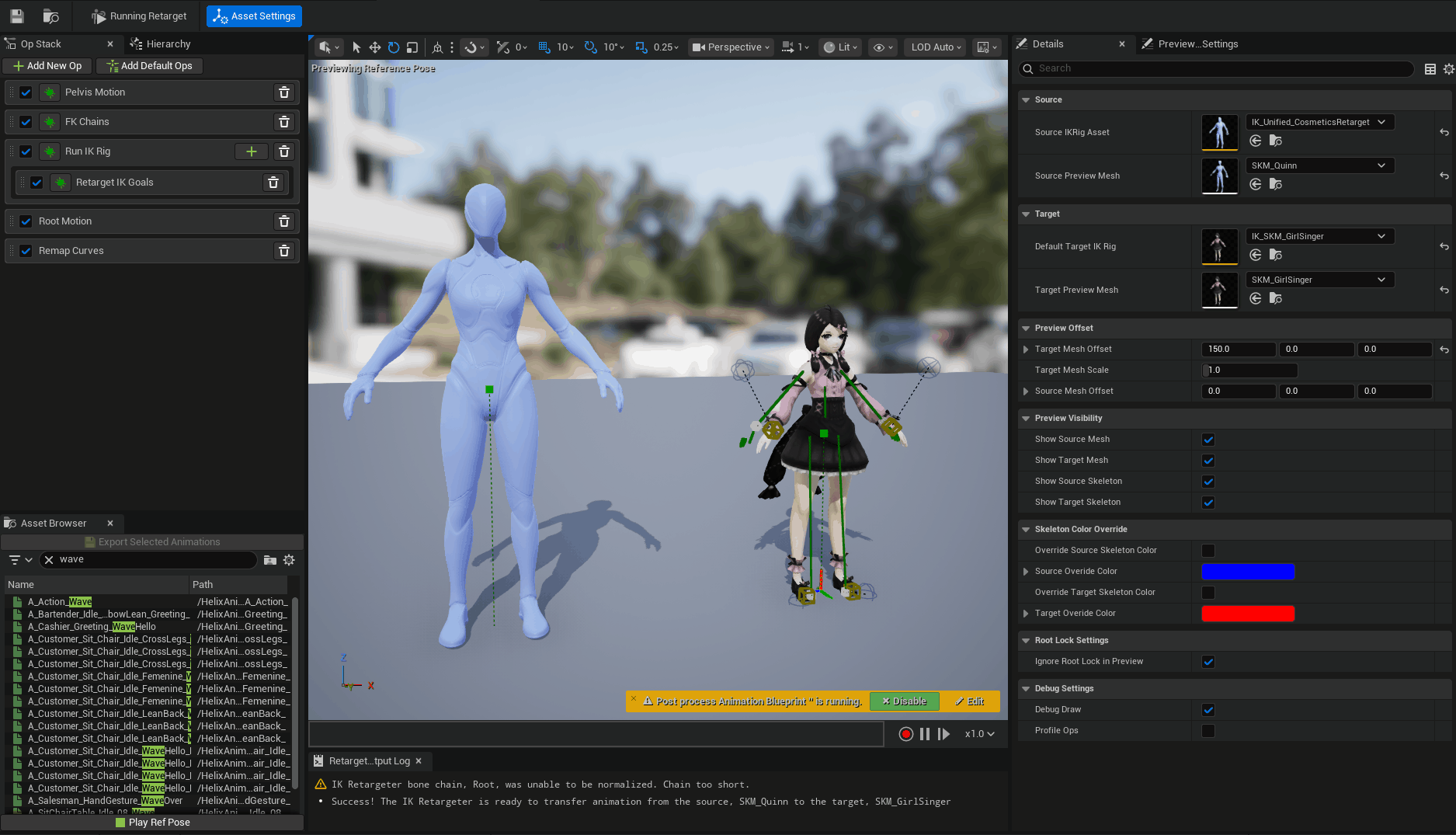Select the translate move tool
Screen dimensions: 1456x835
[x=375, y=47]
